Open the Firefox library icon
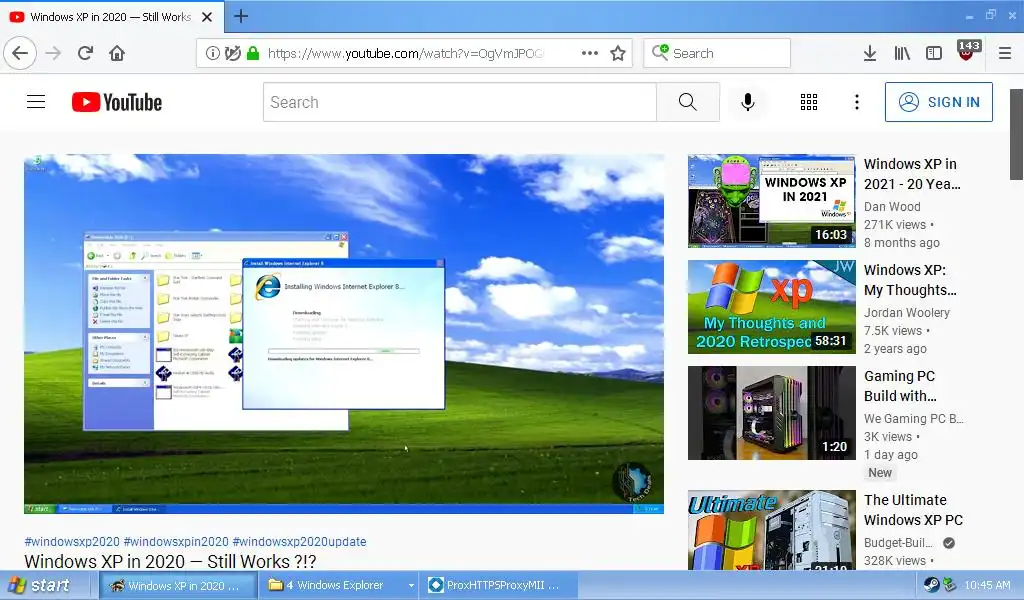The width and height of the screenshot is (1024, 600). point(902,54)
